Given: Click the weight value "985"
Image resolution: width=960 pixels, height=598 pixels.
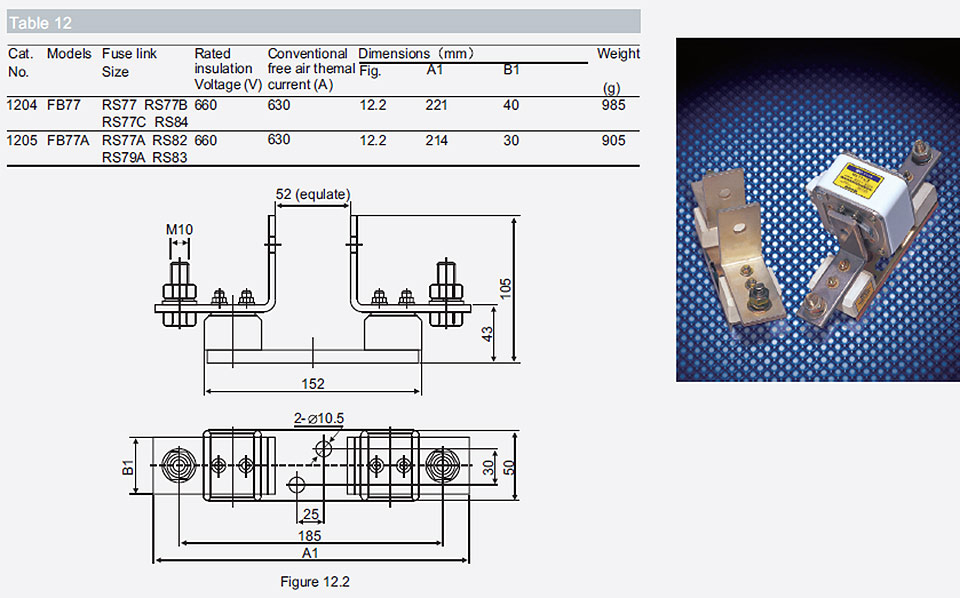Looking at the screenshot, I should pyautogui.click(x=613, y=105).
